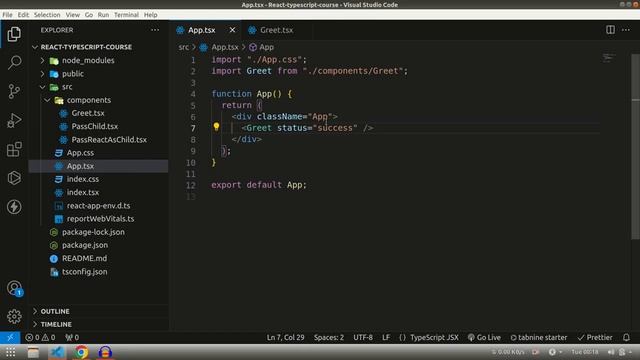
Task: Click the lightbulb quick fix icon
Action: 216,127
